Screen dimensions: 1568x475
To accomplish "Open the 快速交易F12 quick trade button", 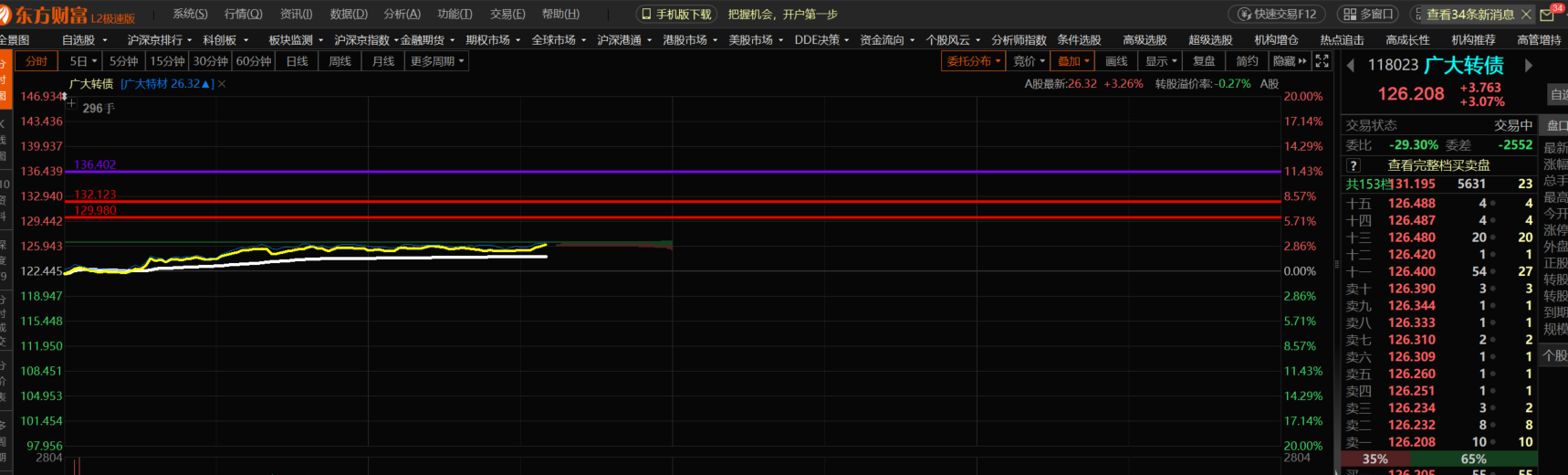I will (x=1277, y=15).
